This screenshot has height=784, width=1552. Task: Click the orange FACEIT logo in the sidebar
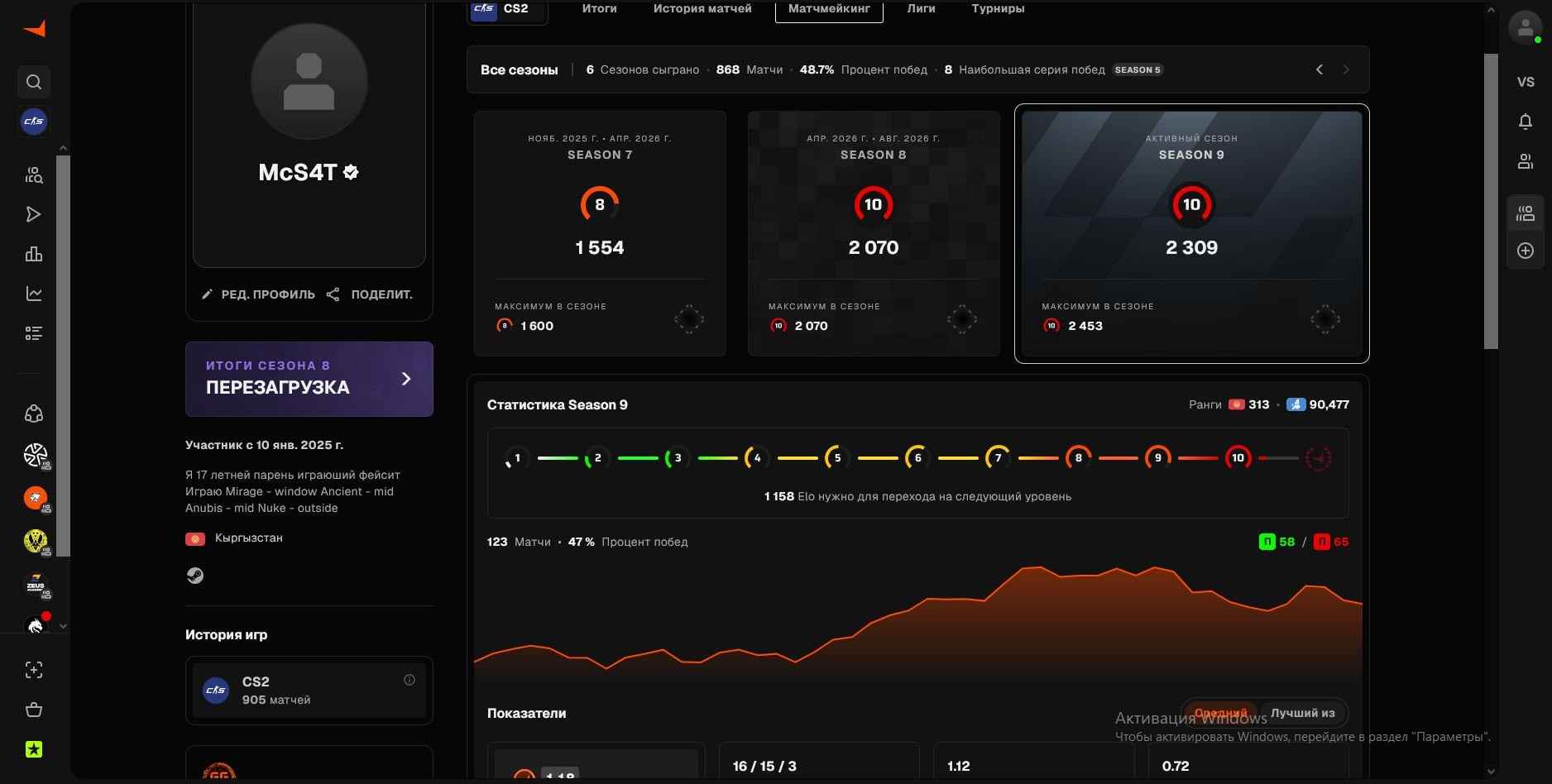[x=34, y=29]
